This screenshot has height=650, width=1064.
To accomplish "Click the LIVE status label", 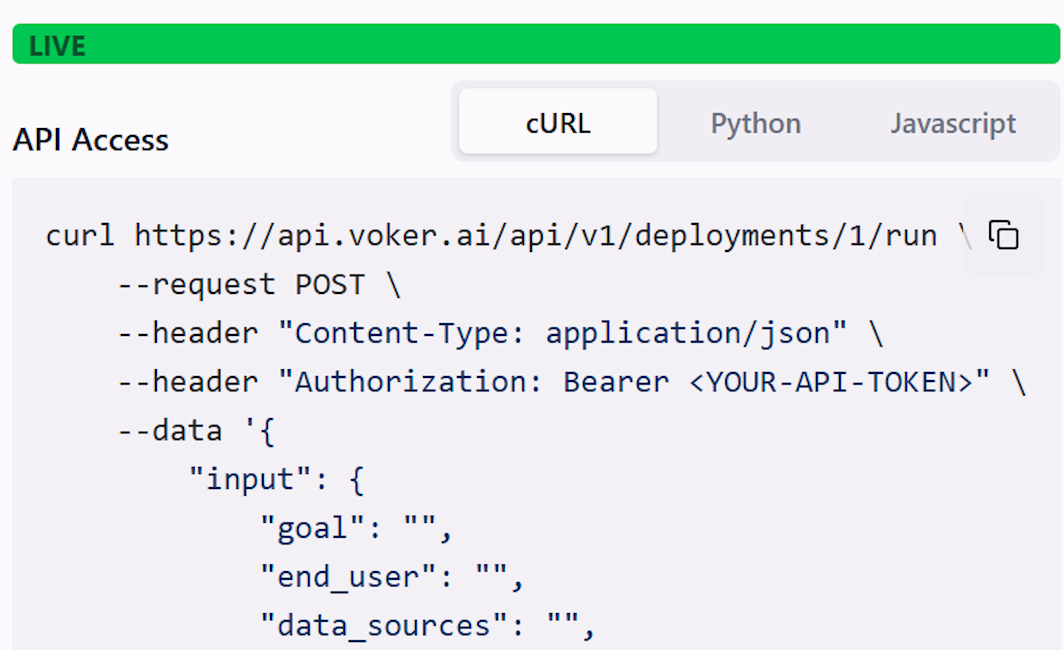I will coord(57,46).
